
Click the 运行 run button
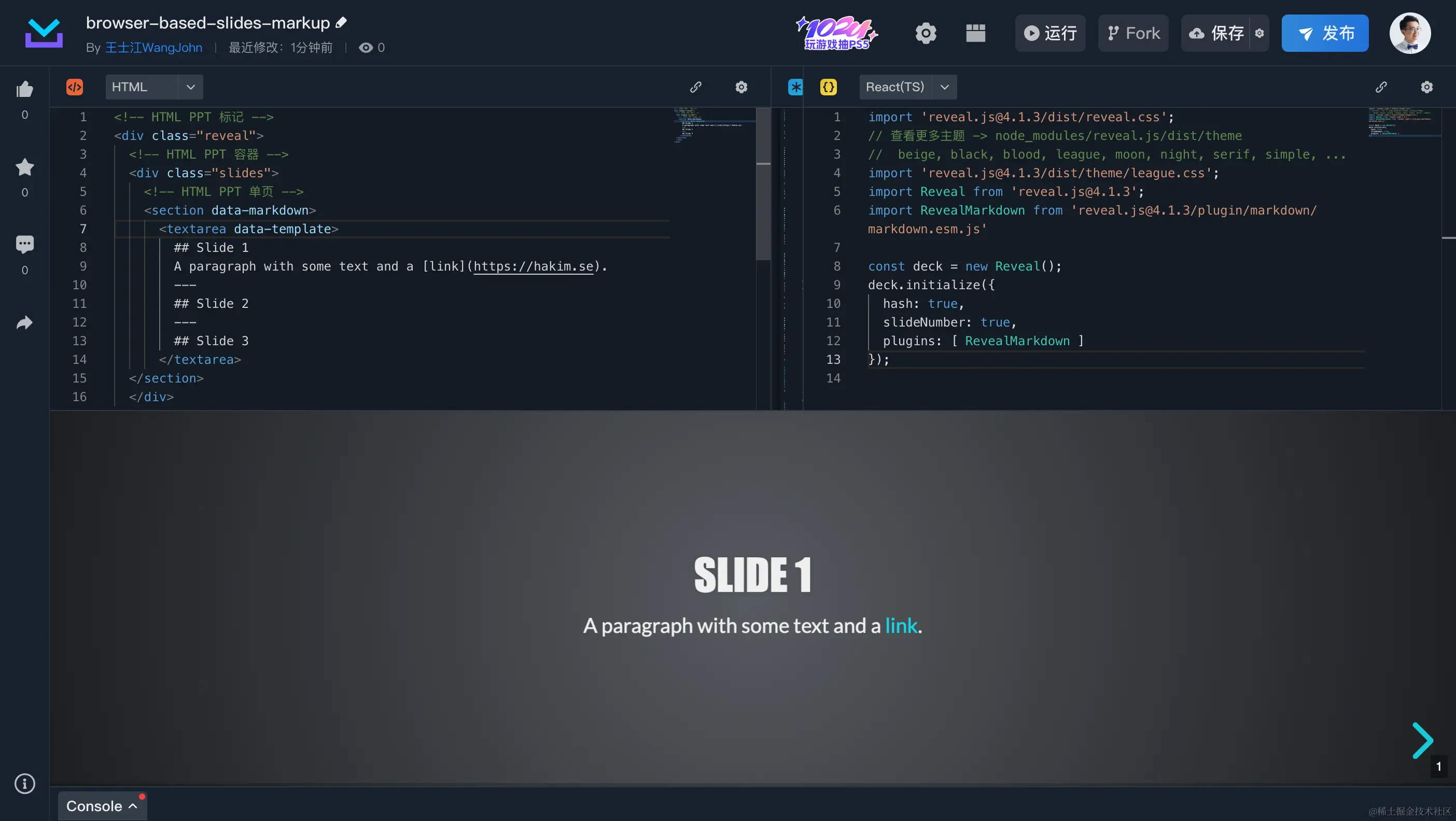point(1049,33)
